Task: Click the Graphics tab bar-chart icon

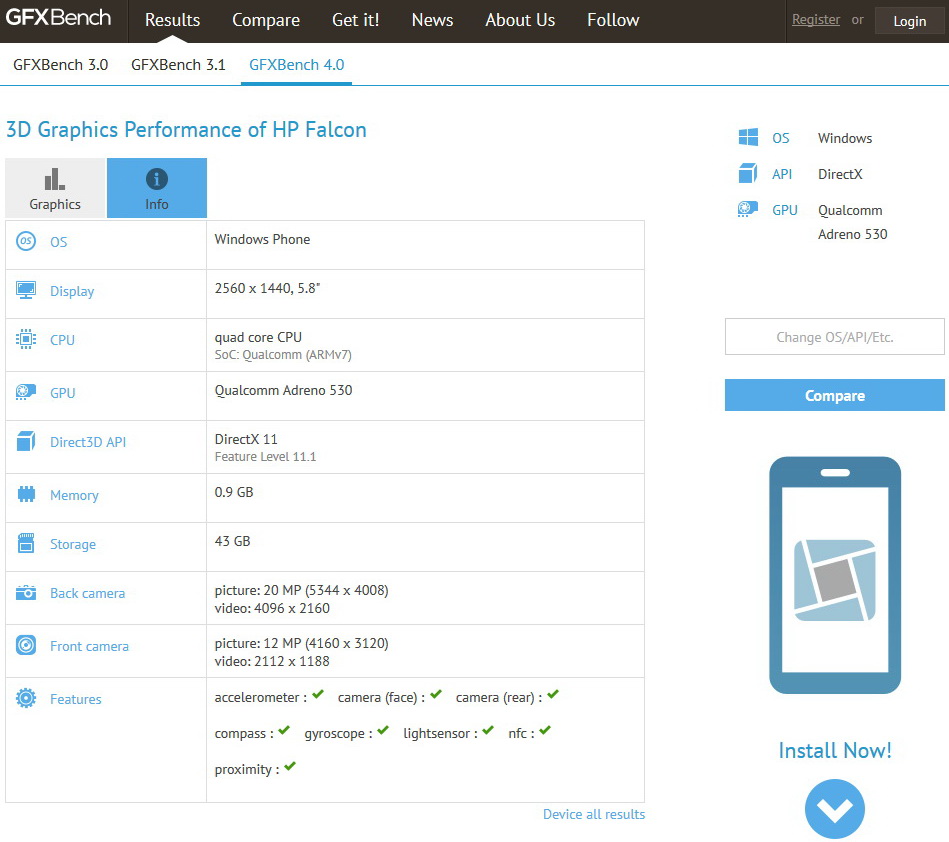Action: coord(54,179)
